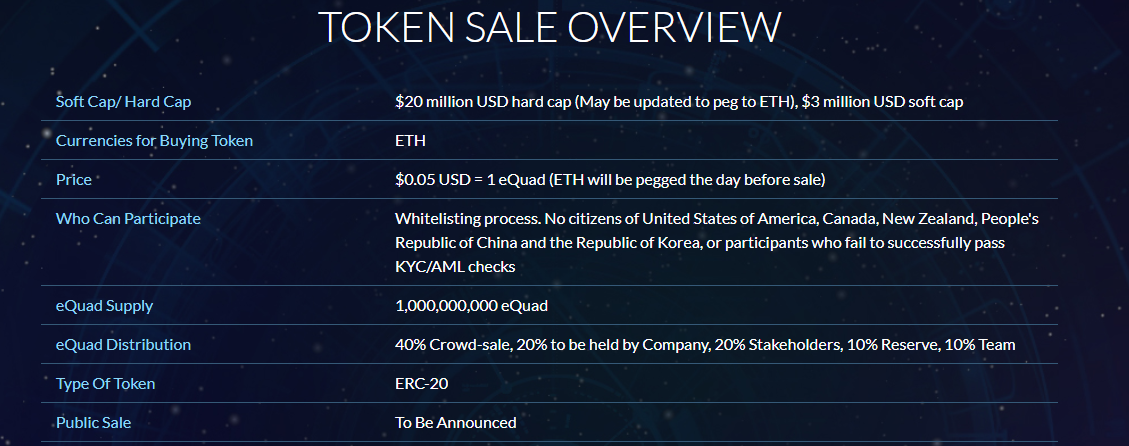Click the ETH currency value
This screenshot has height=446, width=1129.
[x=410, y=141]
